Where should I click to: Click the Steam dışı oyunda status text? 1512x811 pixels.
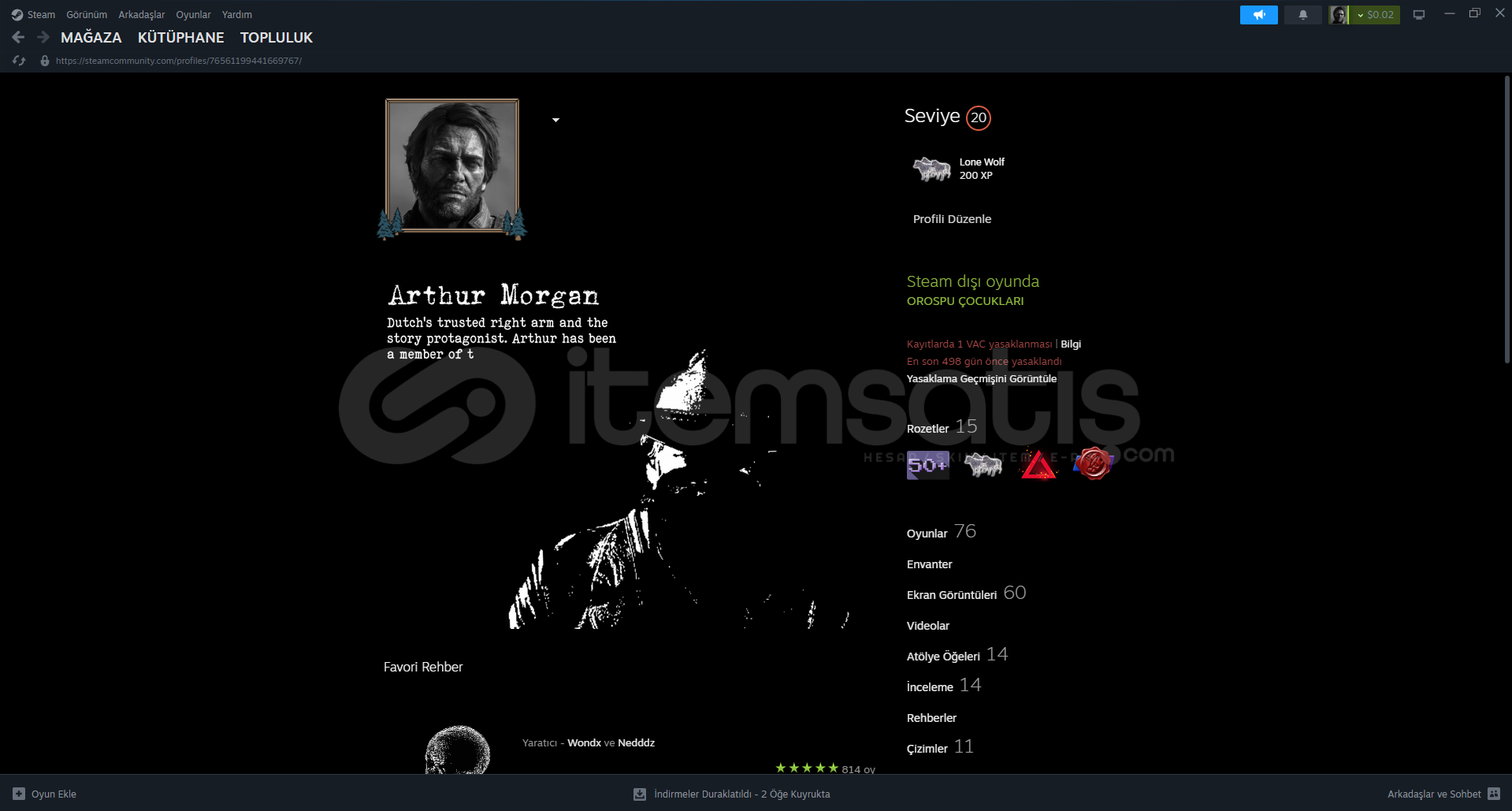pyautogui.click(x=973, y=281)
